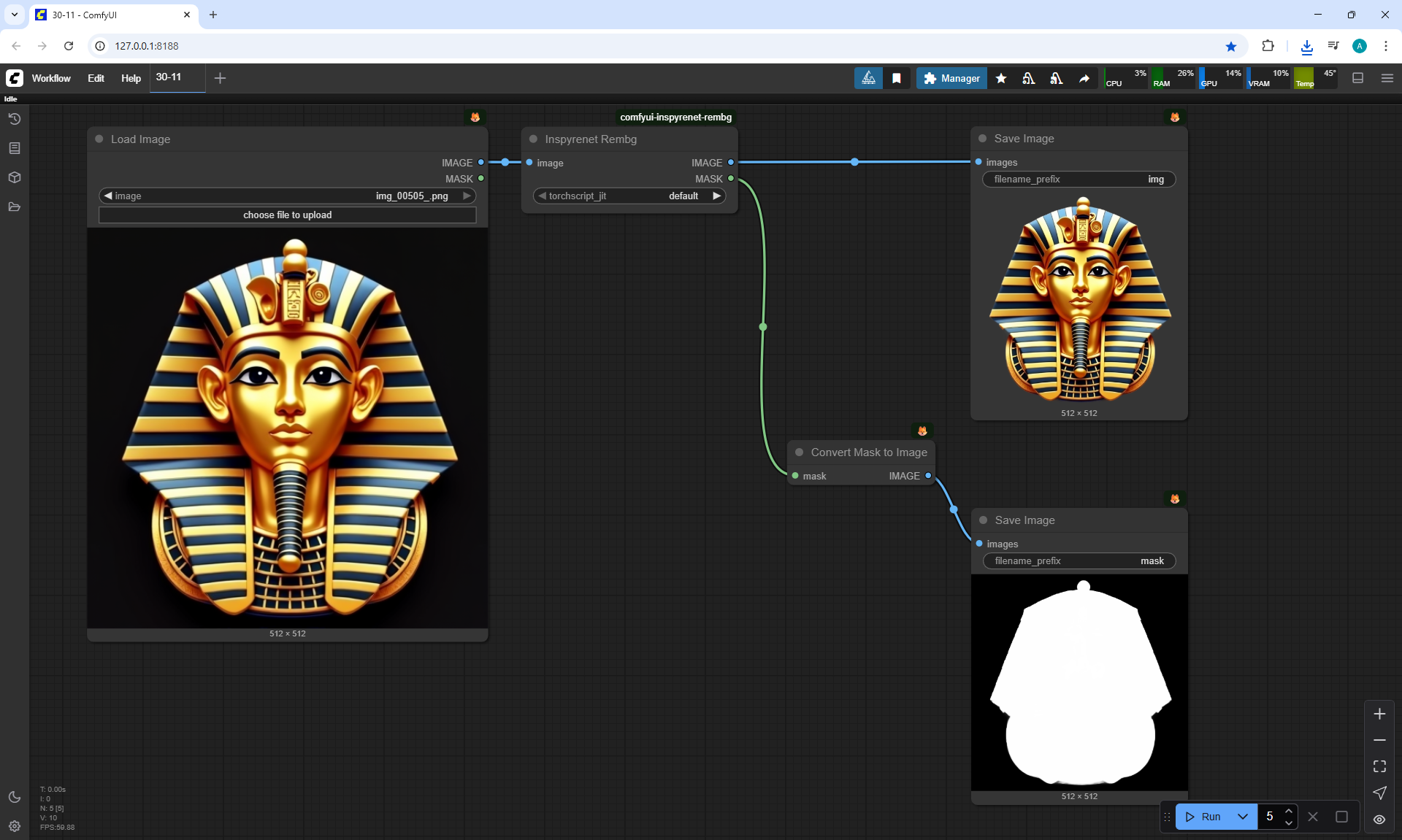The width and height of the screenshot is (1402, 840).
Task: Open the Edit menu
Action: click(x=96, y=78)
